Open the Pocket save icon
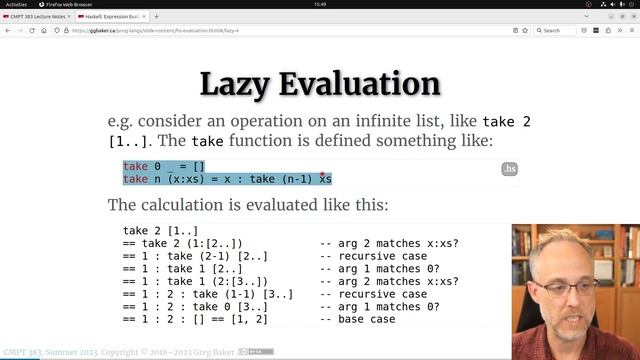The height and width of the screenshot is (360, 640). [x=584, y=31]
